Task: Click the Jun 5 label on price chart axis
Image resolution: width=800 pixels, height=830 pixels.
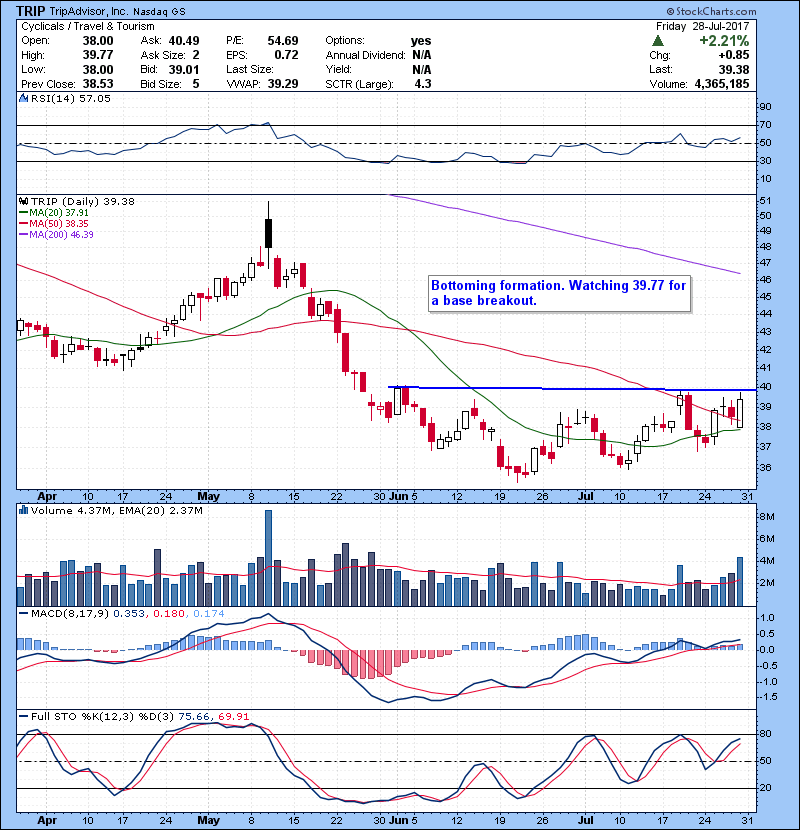Action: 403,497
